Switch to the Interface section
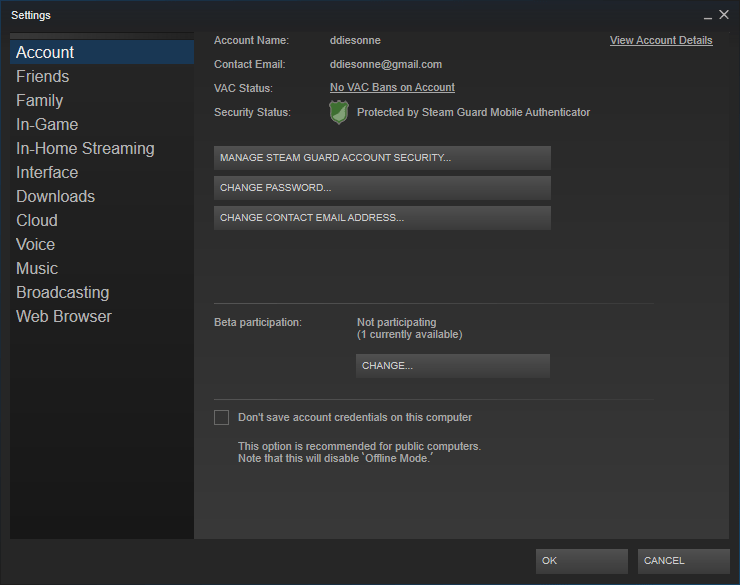The width and height of the screenshot is (740, 585). pyautogui.click(x=47, y=172)
